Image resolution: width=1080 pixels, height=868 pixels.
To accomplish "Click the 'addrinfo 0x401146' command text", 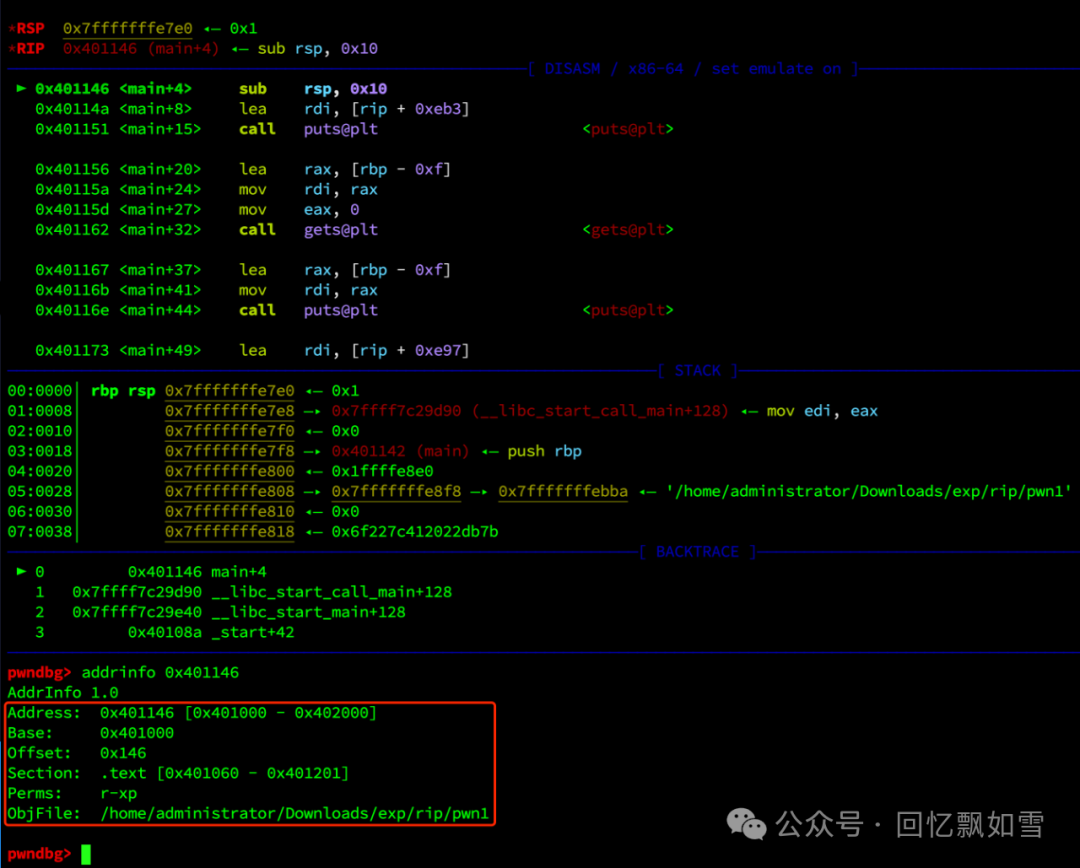I will pyautogui.click(x=160, y=672).
